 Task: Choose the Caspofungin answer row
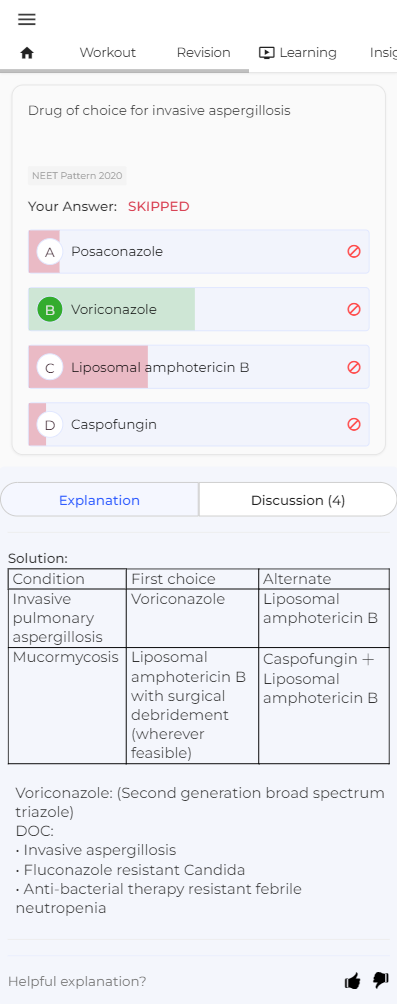(198, 425)
